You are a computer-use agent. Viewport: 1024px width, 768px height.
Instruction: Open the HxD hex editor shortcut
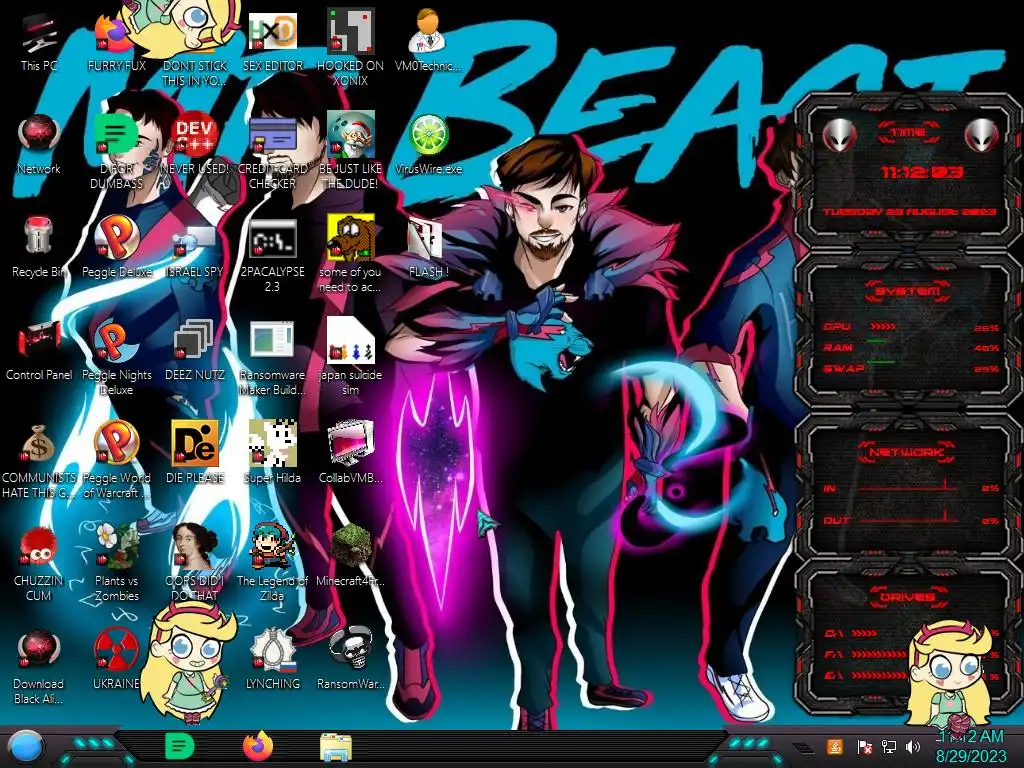coord(272,31)
